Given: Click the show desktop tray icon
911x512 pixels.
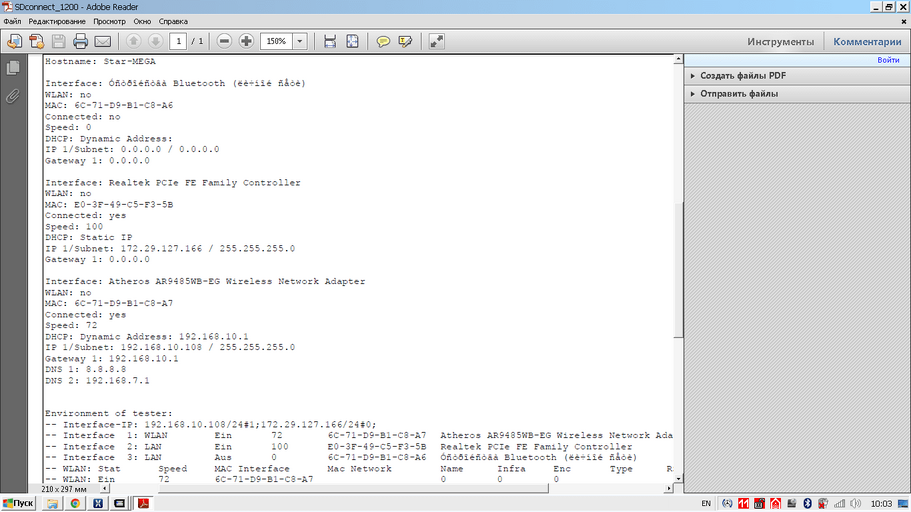Looking at the screenshot, I should click(903, 503).
